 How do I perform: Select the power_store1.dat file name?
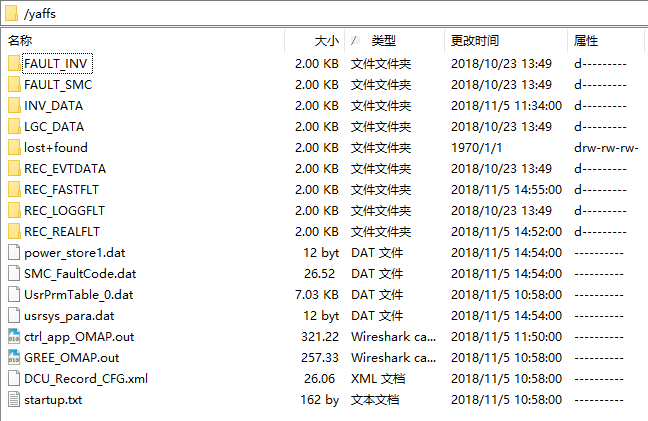[x=75, y=252]
